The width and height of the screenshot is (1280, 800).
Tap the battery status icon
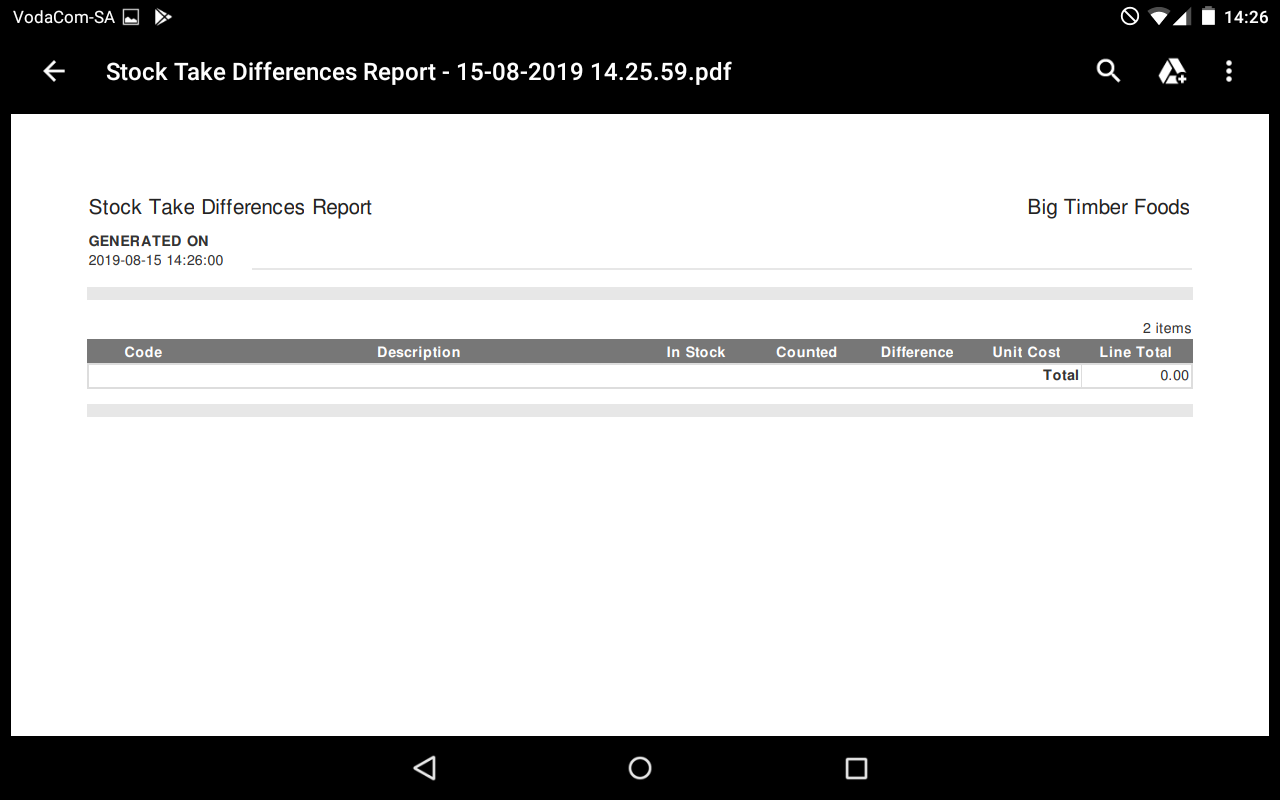tap(1208, 17)
